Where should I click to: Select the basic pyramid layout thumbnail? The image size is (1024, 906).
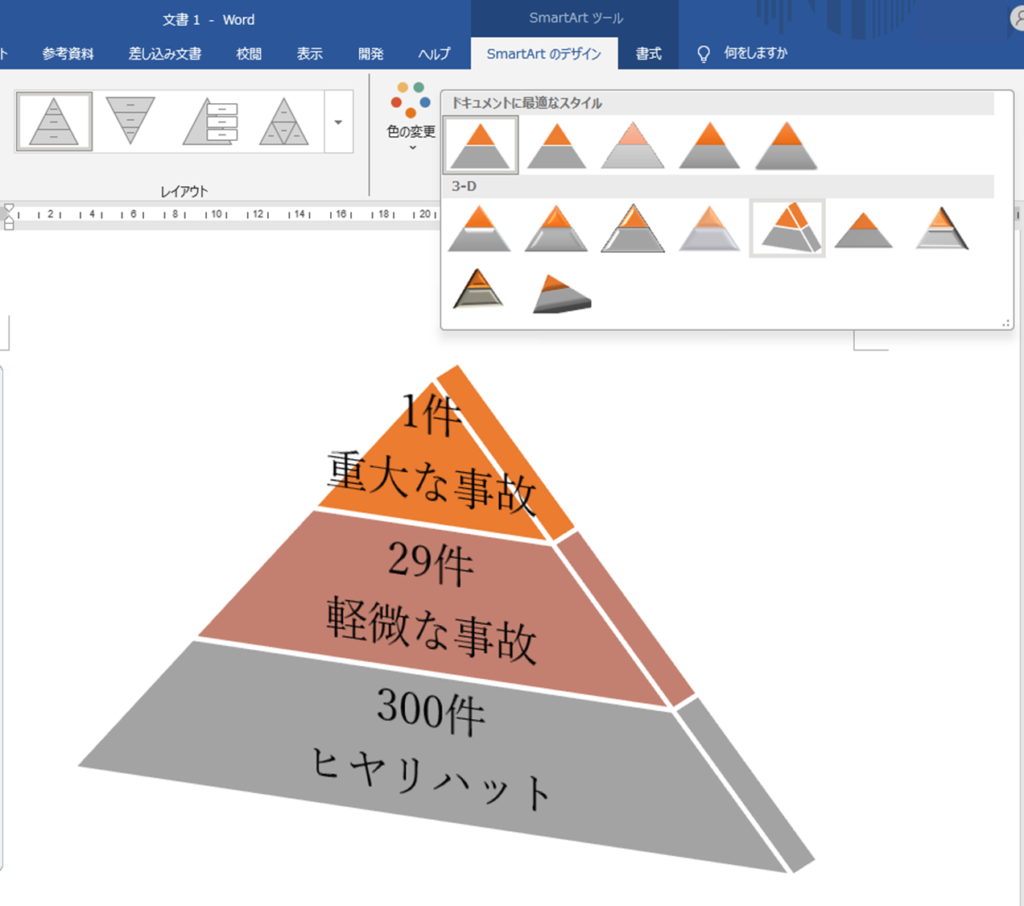tap(53, 122)
